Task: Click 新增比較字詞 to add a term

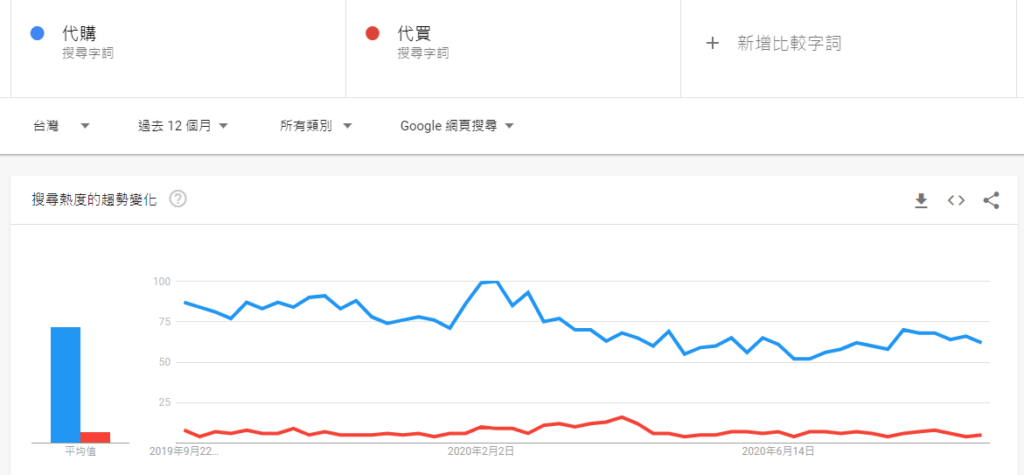Action: [x=788, y=43]
